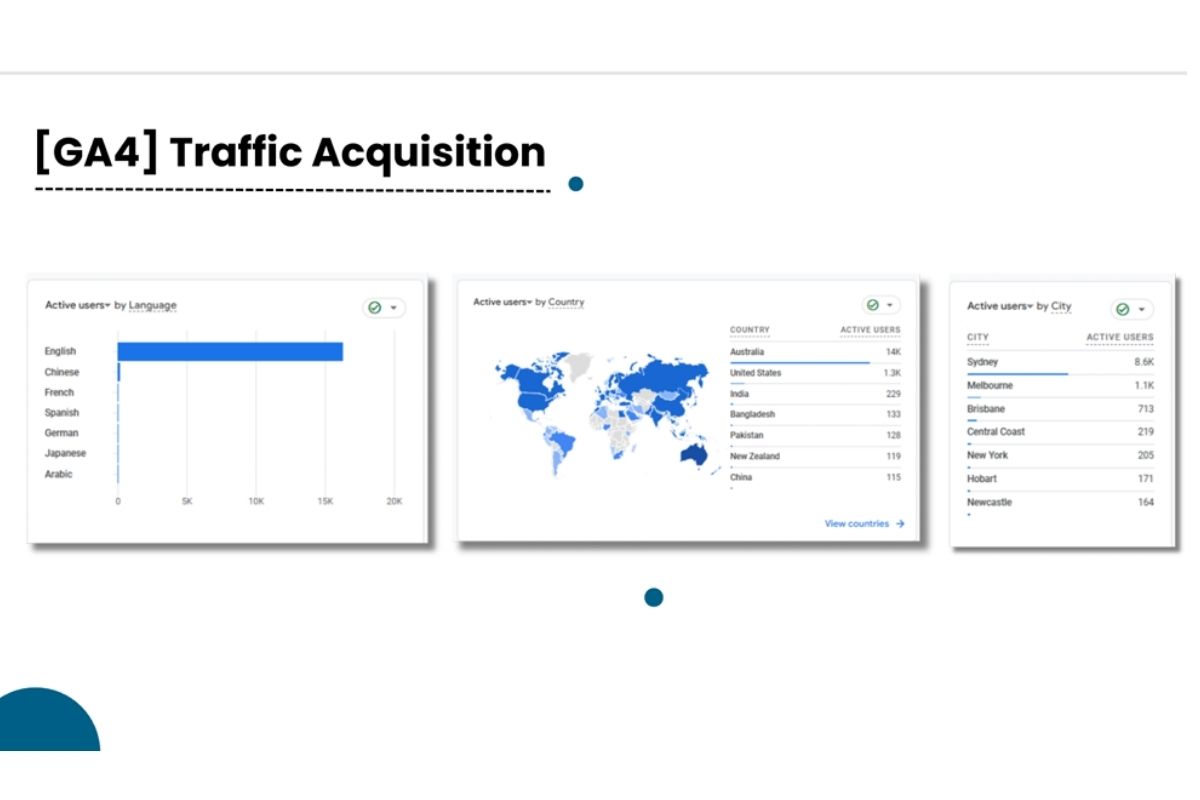The image size is (1200, 800).
Task: Select the United States row
Action: pyautogui.click(x=815, y=373)
